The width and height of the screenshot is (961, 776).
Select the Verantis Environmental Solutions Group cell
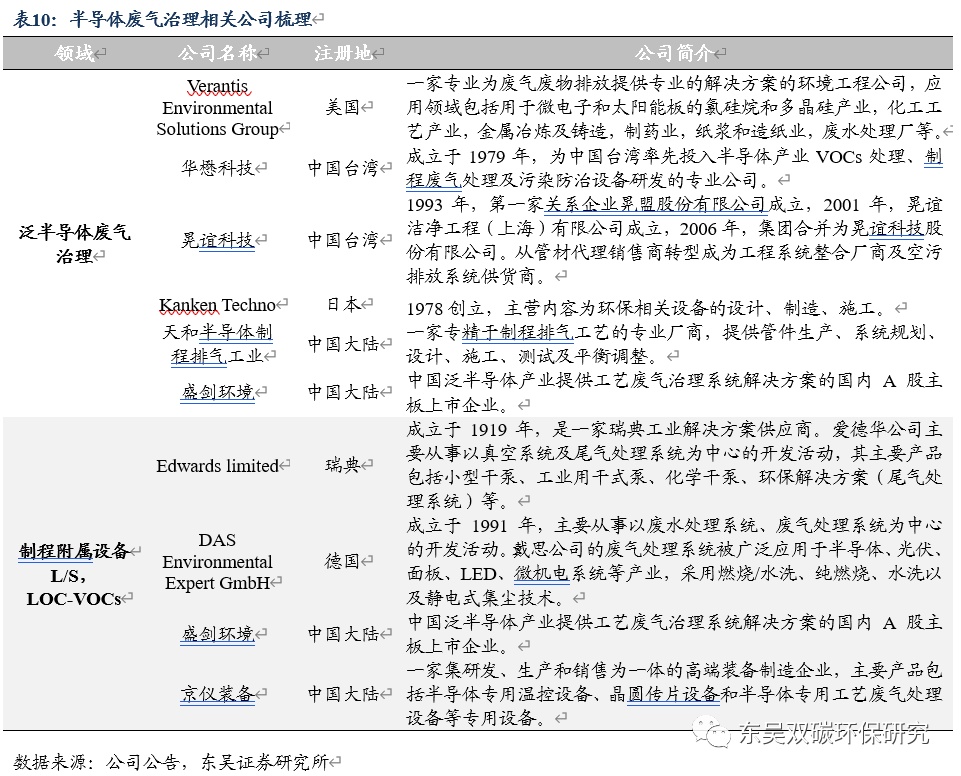point(218,107)
